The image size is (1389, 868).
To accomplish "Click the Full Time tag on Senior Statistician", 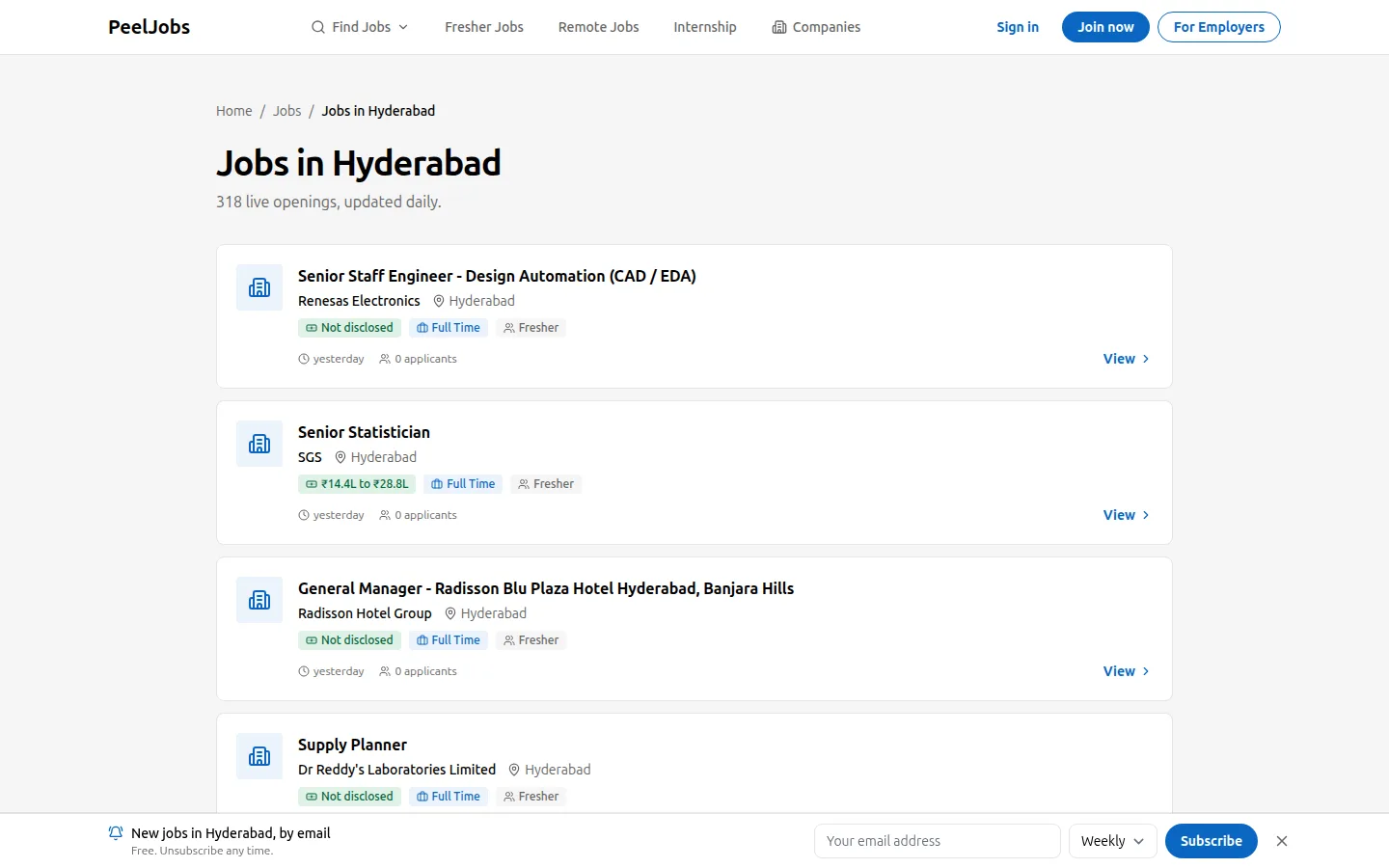I will tap(463, 484).
